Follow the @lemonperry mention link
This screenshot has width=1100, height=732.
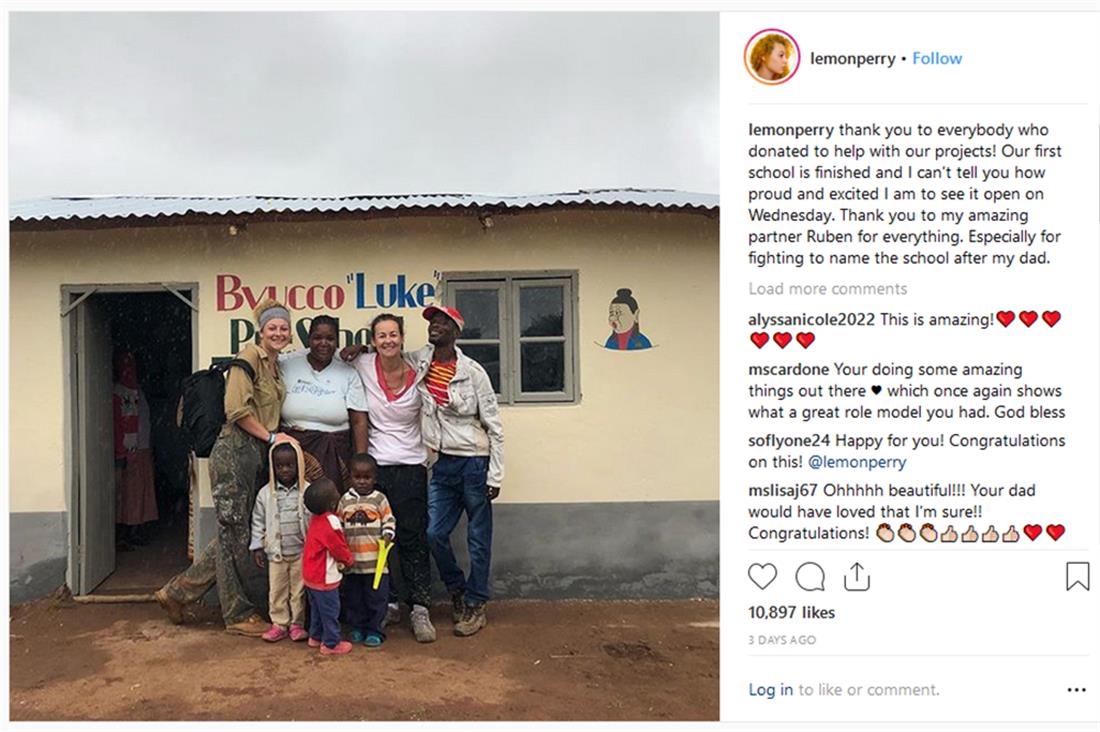(857, 462)
